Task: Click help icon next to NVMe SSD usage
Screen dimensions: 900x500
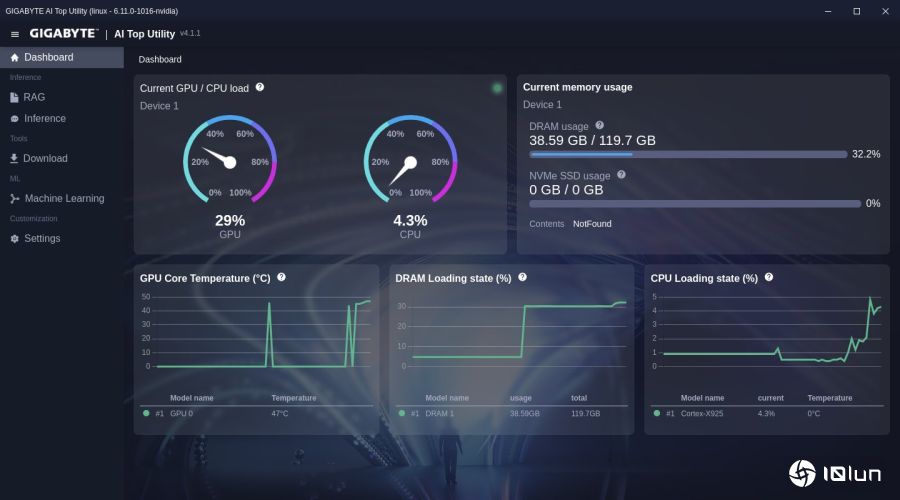Action: pos(621,174)
